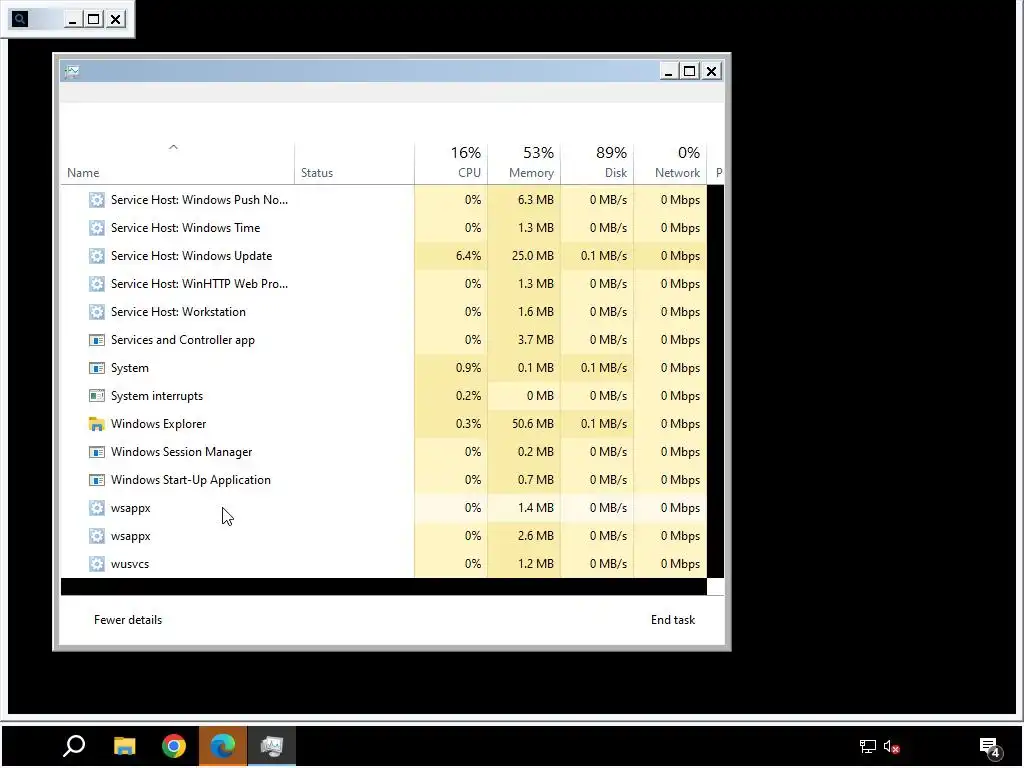Click the 0.9% CPU value for System

(468, 368)
